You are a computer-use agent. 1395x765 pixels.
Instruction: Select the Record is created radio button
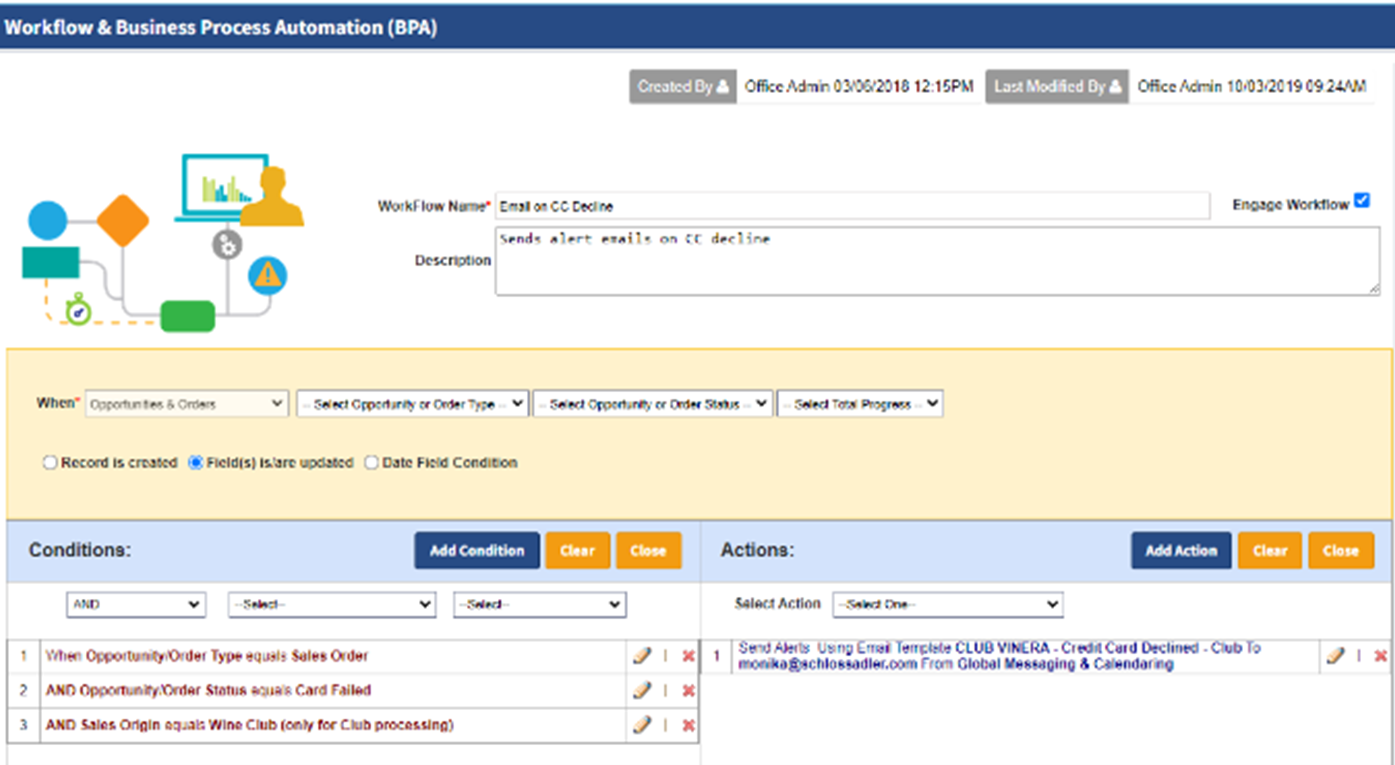point(49,462)
